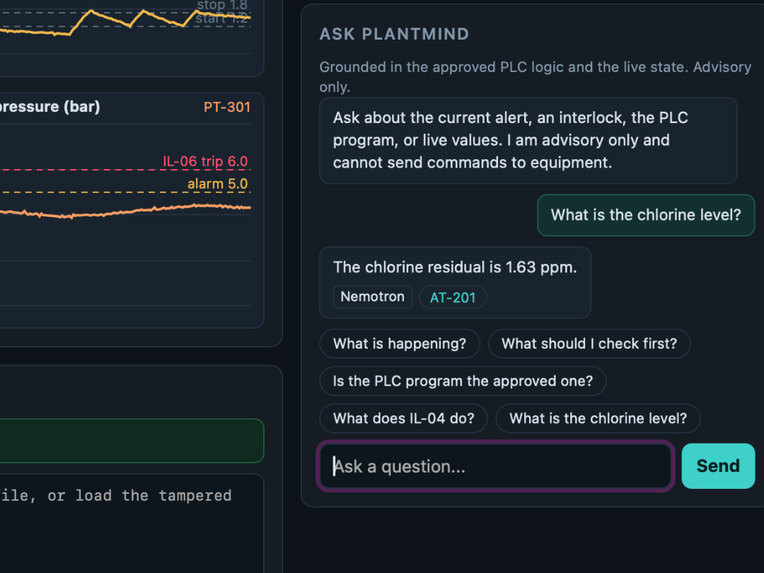
Task: Click the 'alarm 5.0' threshold label
Action: coord(217,184)
